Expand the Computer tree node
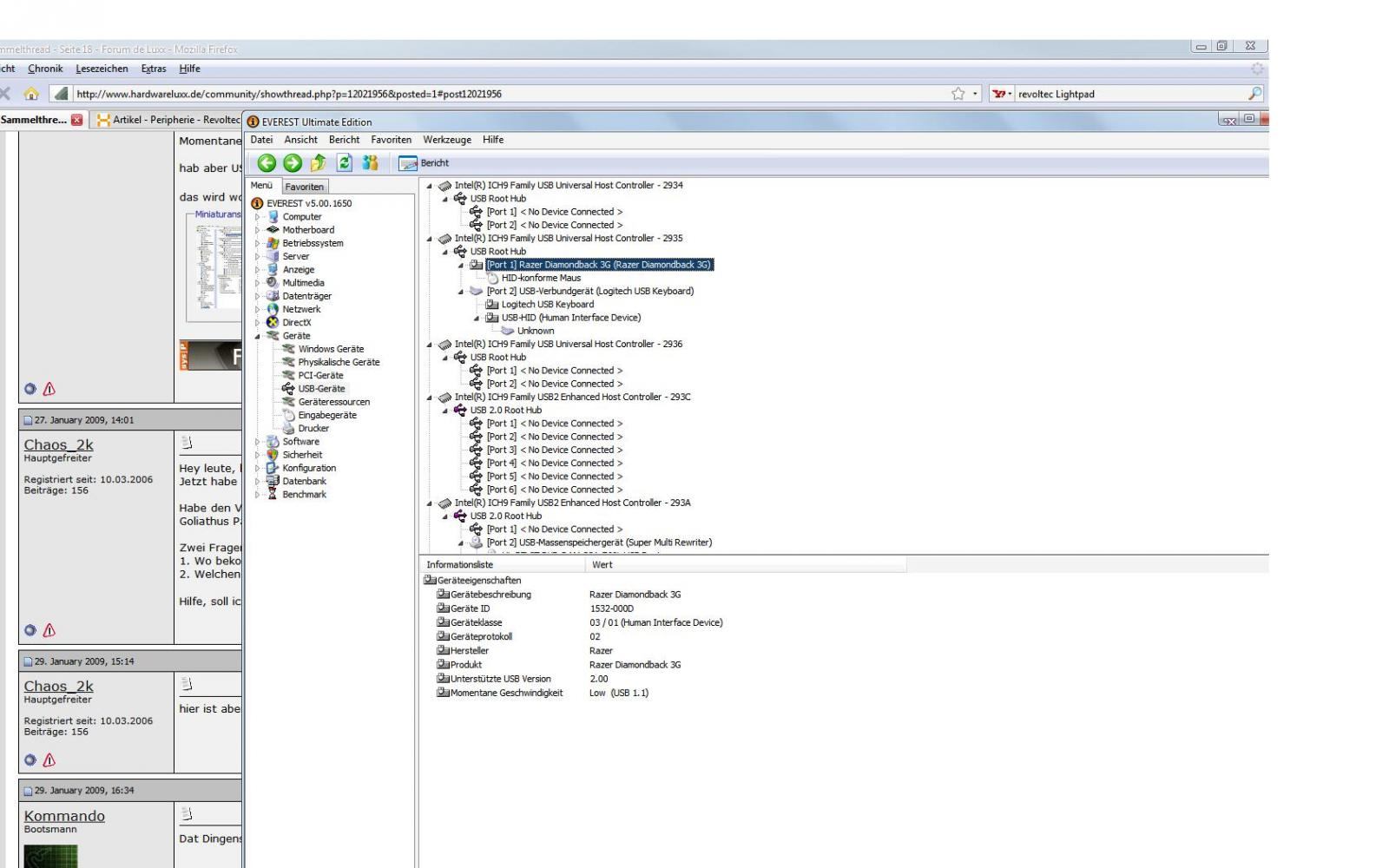 point(257,217)
